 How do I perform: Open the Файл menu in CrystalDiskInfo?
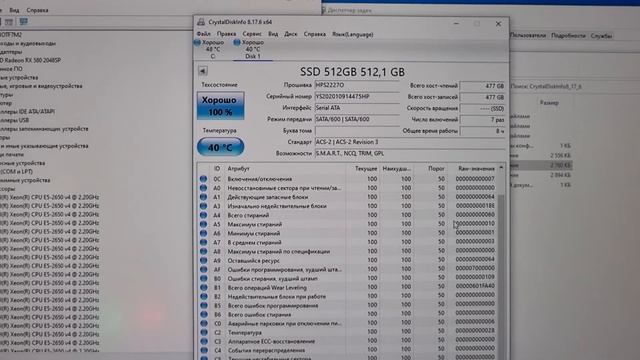click(x=203, y=34)
